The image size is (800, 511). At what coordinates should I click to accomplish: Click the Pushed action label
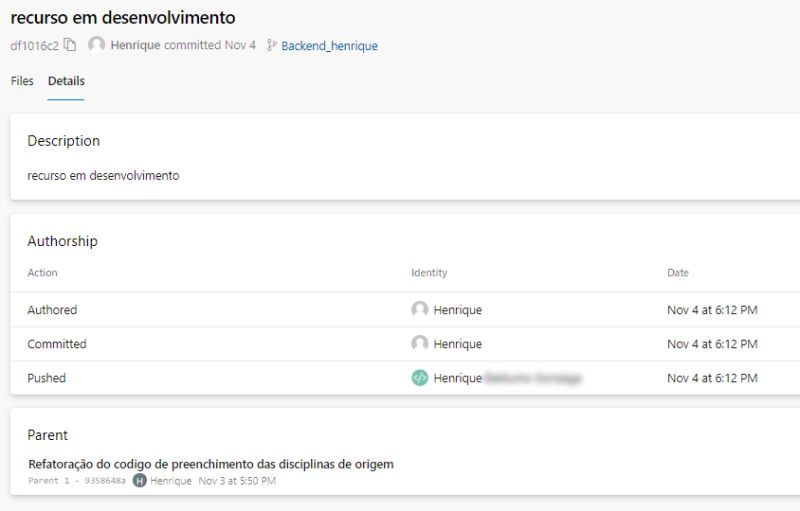click(x=46, y=378)
